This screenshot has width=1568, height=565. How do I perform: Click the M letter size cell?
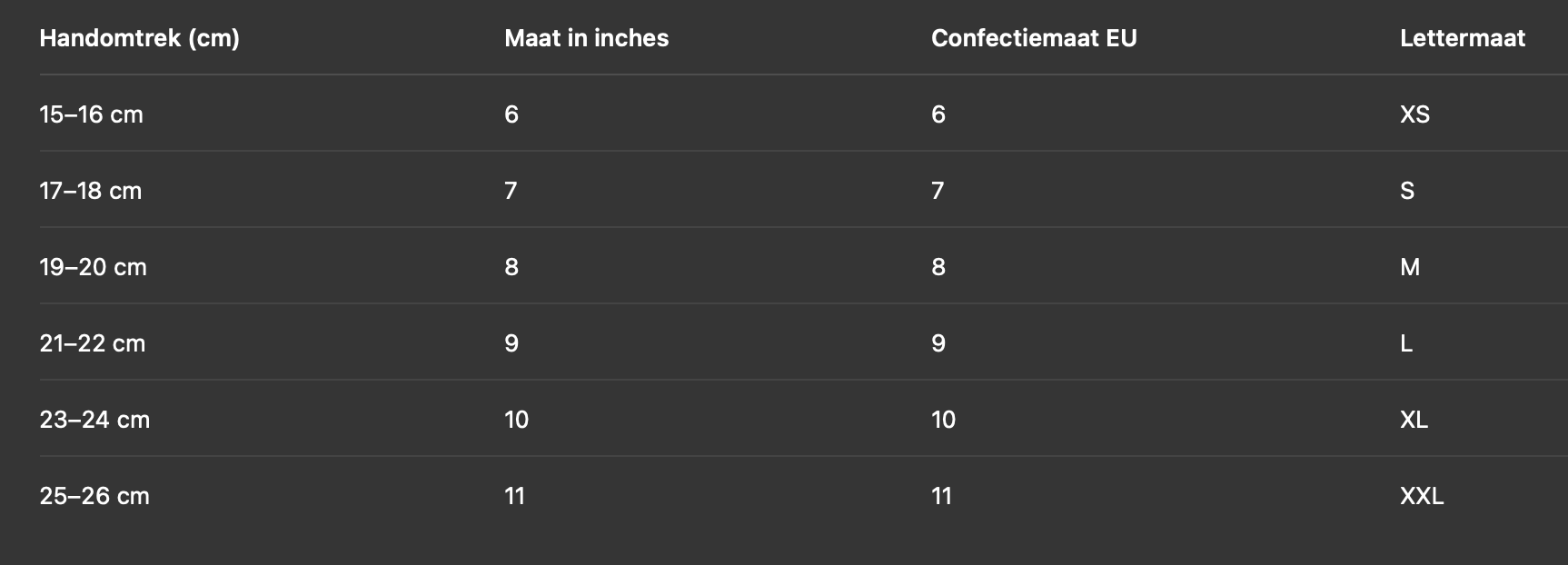point(1409,267)
